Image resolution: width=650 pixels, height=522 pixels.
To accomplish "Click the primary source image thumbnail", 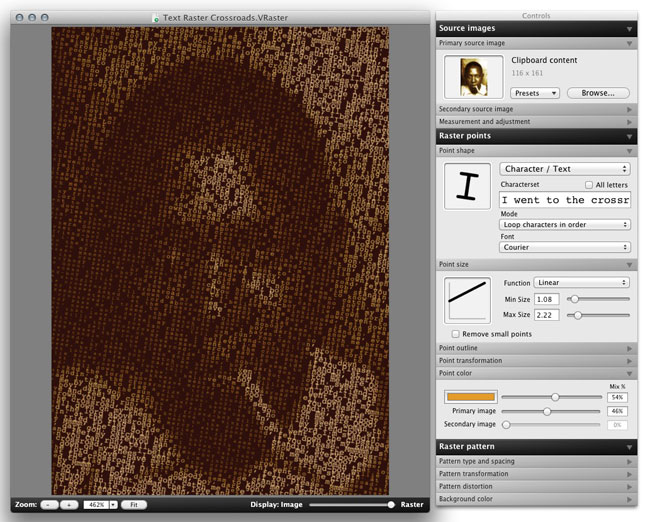I will tap(474, 77).
